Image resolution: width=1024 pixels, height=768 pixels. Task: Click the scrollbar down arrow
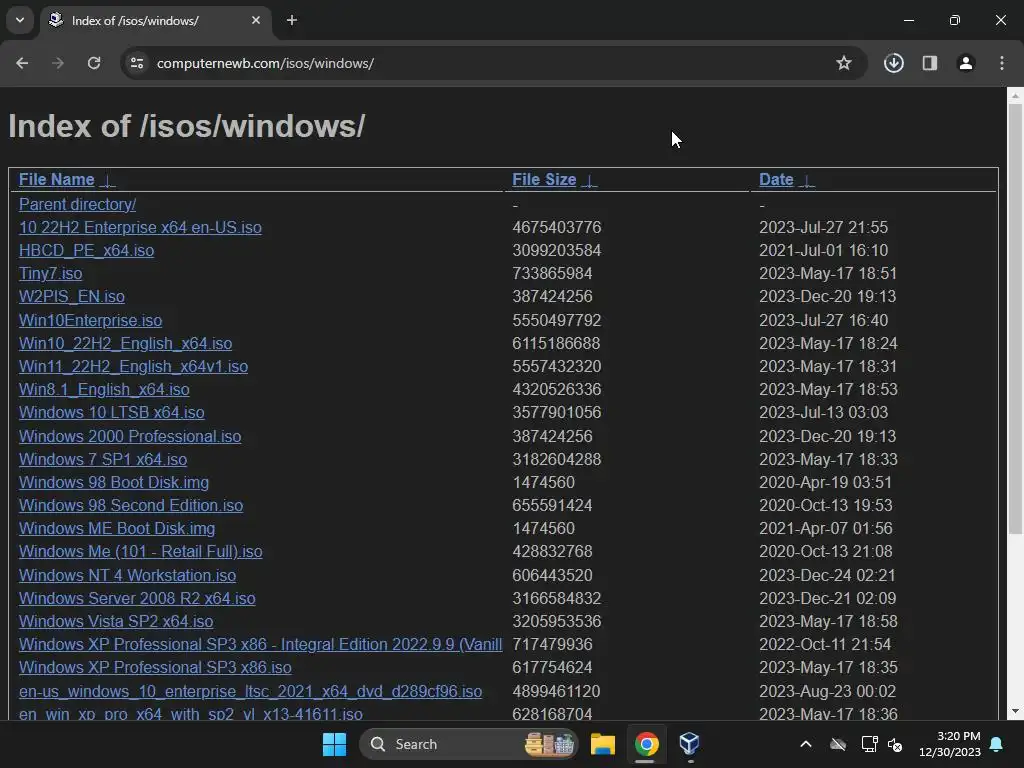coord(1015,711)
